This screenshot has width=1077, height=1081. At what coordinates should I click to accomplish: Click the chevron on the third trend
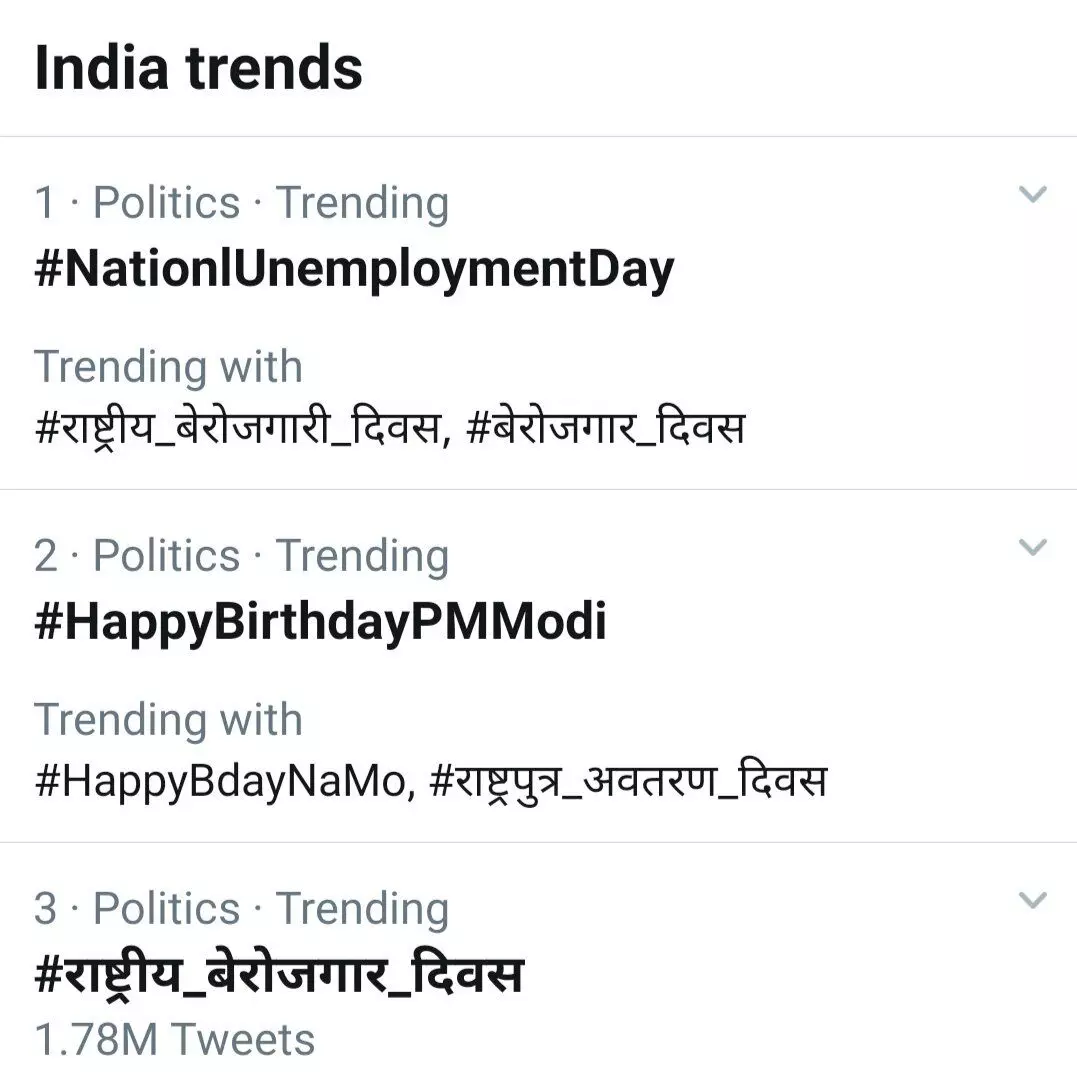pos(1032,900)
